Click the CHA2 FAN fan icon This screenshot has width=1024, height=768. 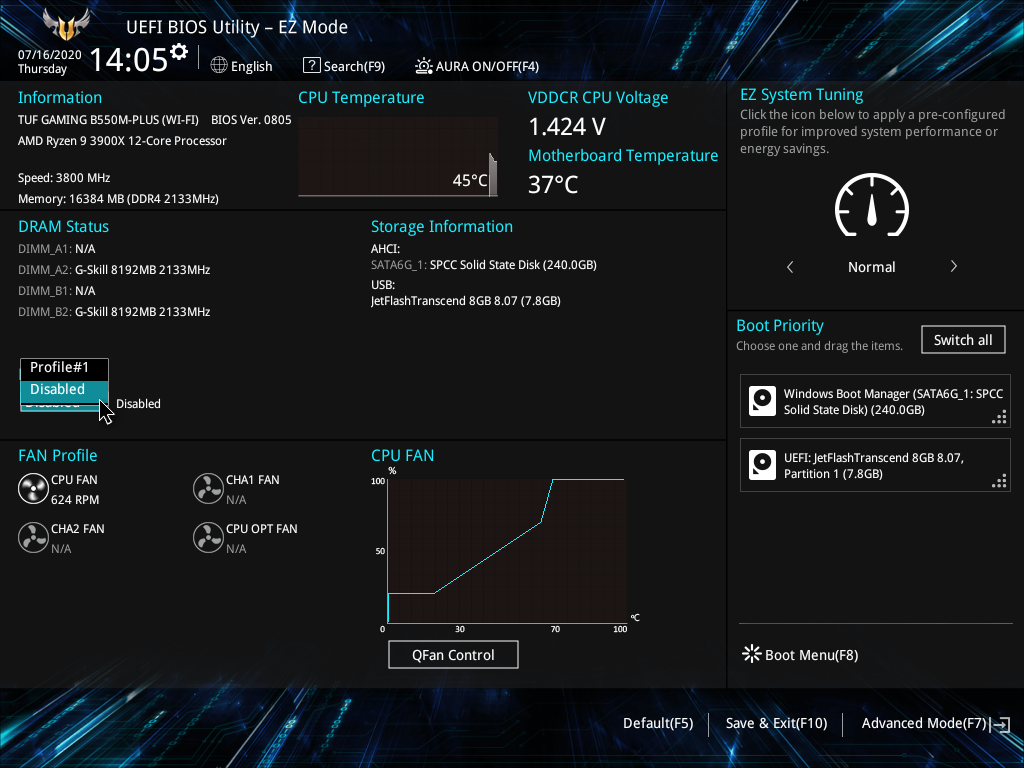pyautogui.click(x=33, y=537)
